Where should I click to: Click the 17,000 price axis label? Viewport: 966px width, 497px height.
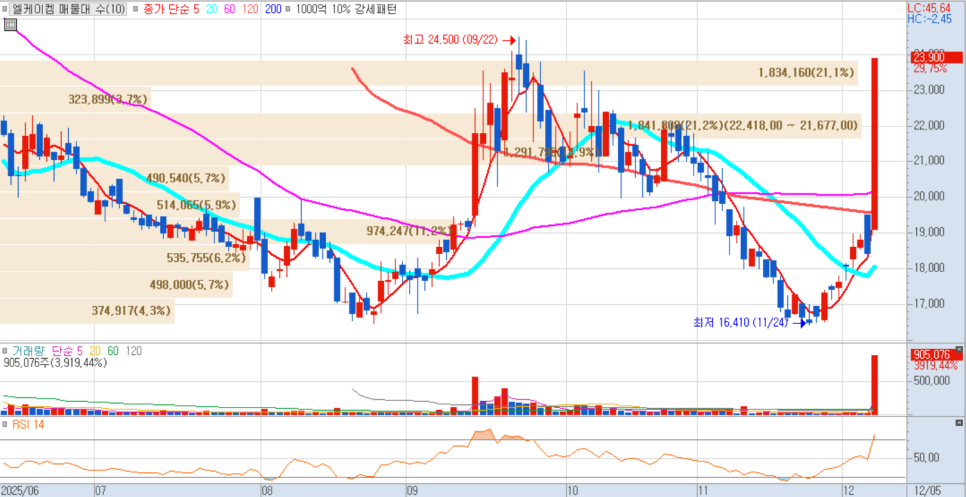tap(930, 304)
